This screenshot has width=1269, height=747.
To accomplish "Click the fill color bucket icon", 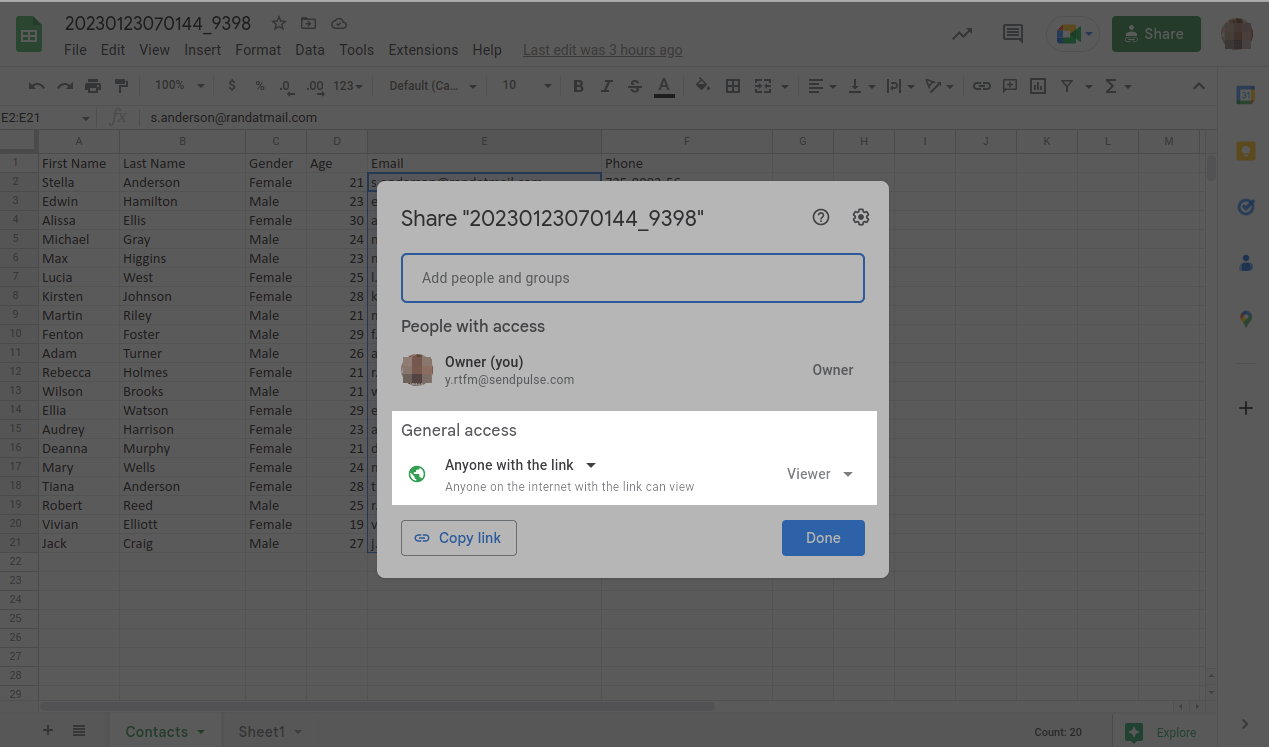I will [702, 86].
